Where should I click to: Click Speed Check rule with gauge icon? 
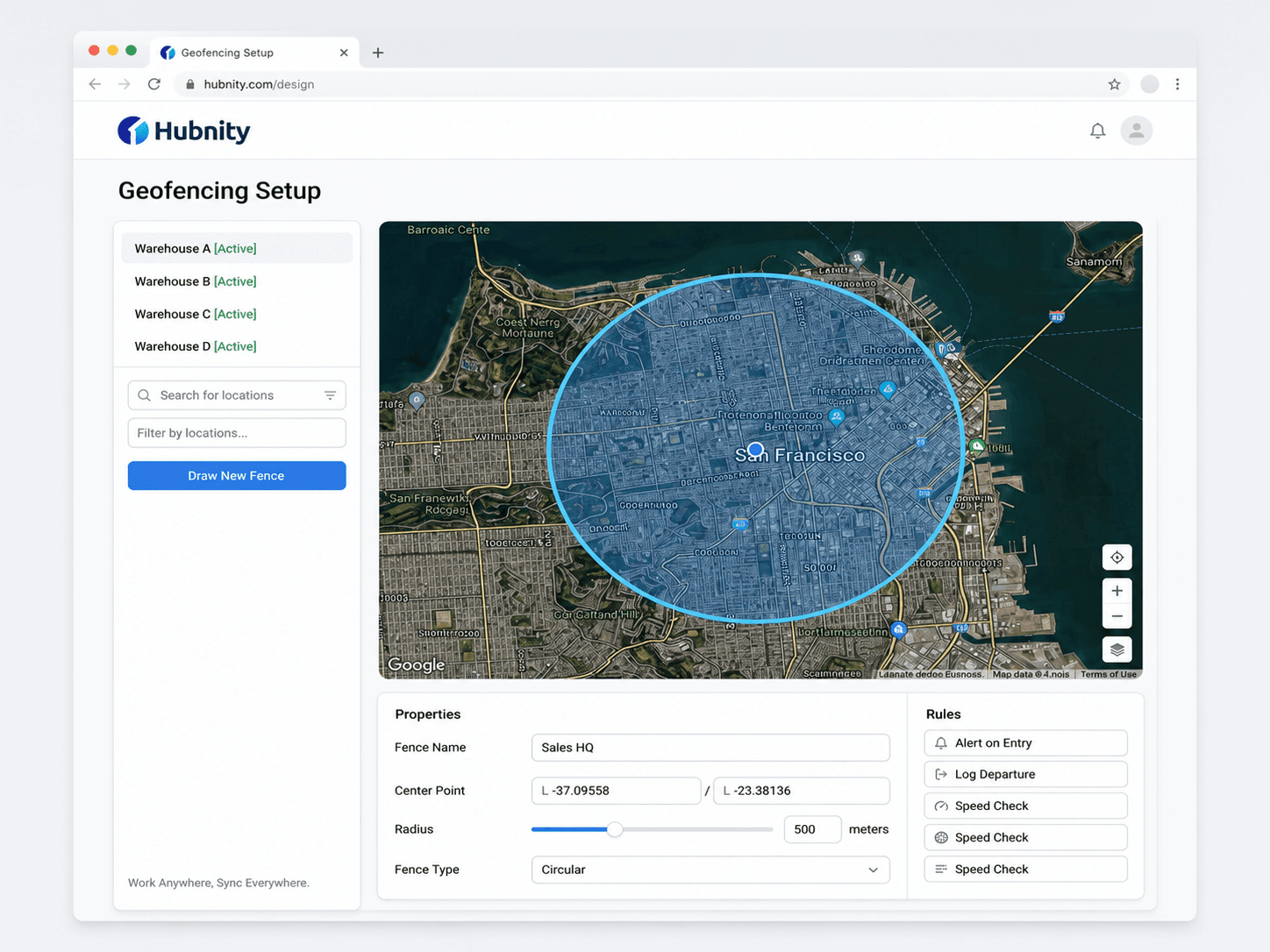1025,806
